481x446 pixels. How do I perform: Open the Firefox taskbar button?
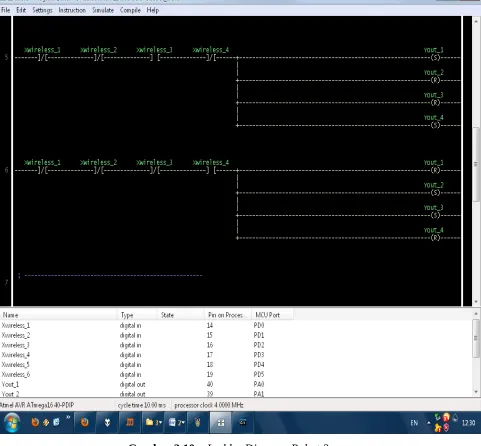[x=85, y=423]
